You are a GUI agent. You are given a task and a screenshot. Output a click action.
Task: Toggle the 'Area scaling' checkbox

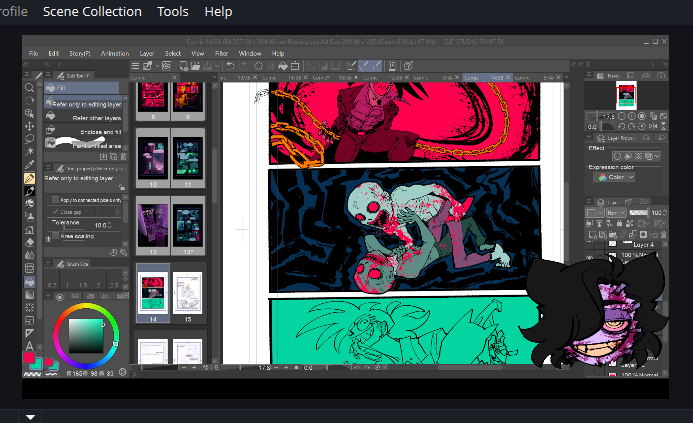pyautogui.click(x=54, y=236)
